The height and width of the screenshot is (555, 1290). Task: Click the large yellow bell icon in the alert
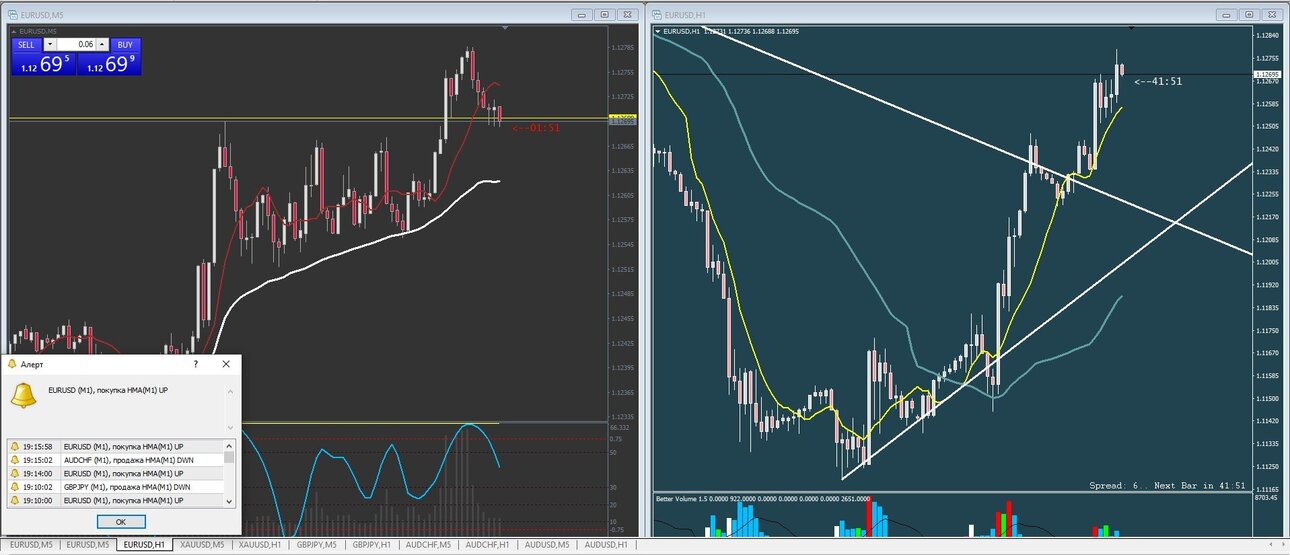click(x=23, y=395)
